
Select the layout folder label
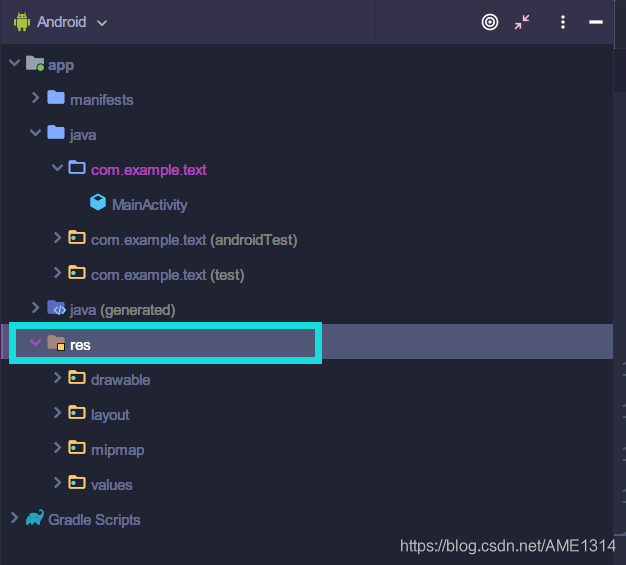pos(110,415)
